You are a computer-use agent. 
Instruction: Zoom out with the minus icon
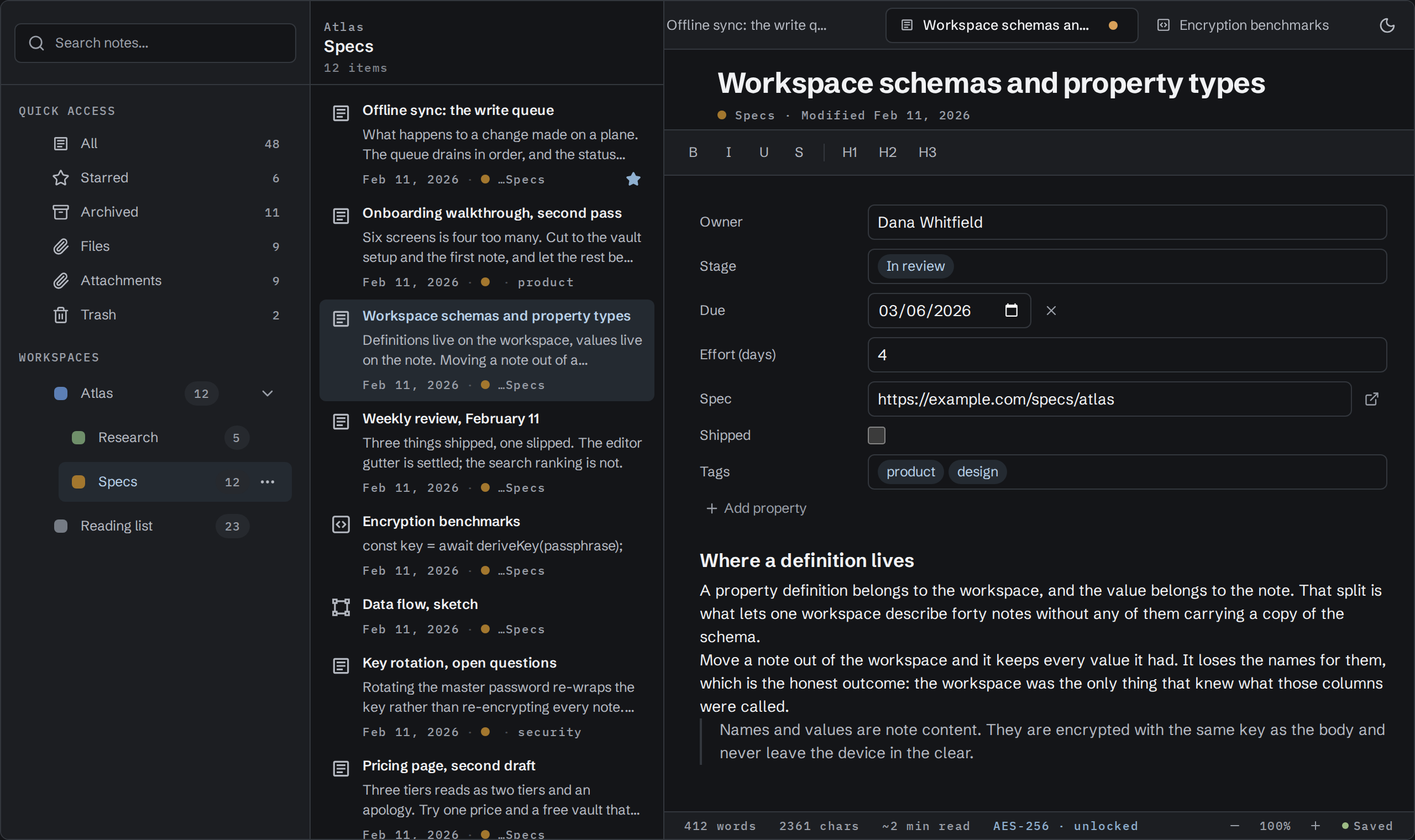click(x=1234, y=826)
